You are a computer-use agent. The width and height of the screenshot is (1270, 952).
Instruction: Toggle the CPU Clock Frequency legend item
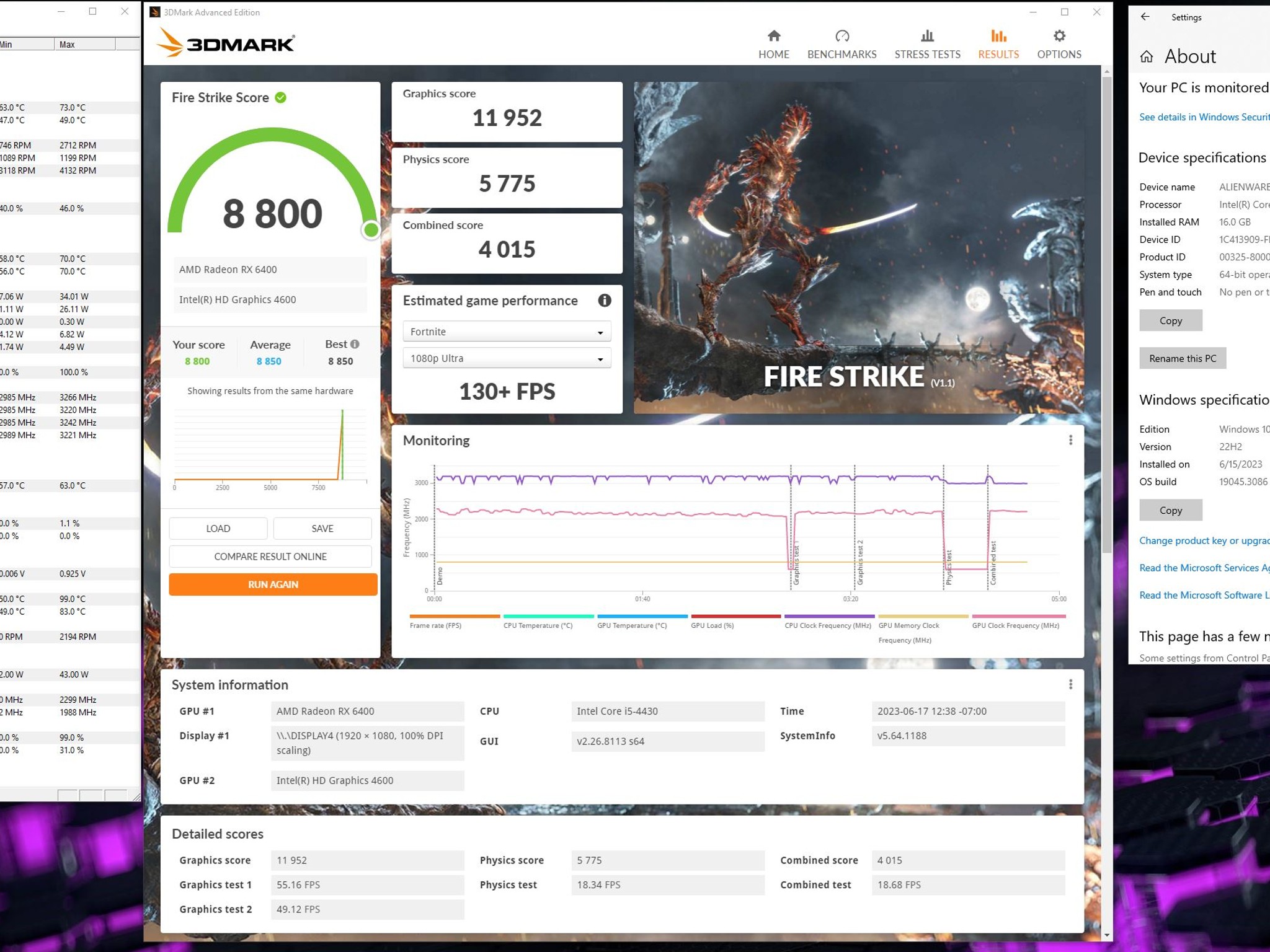click(829, 621)
